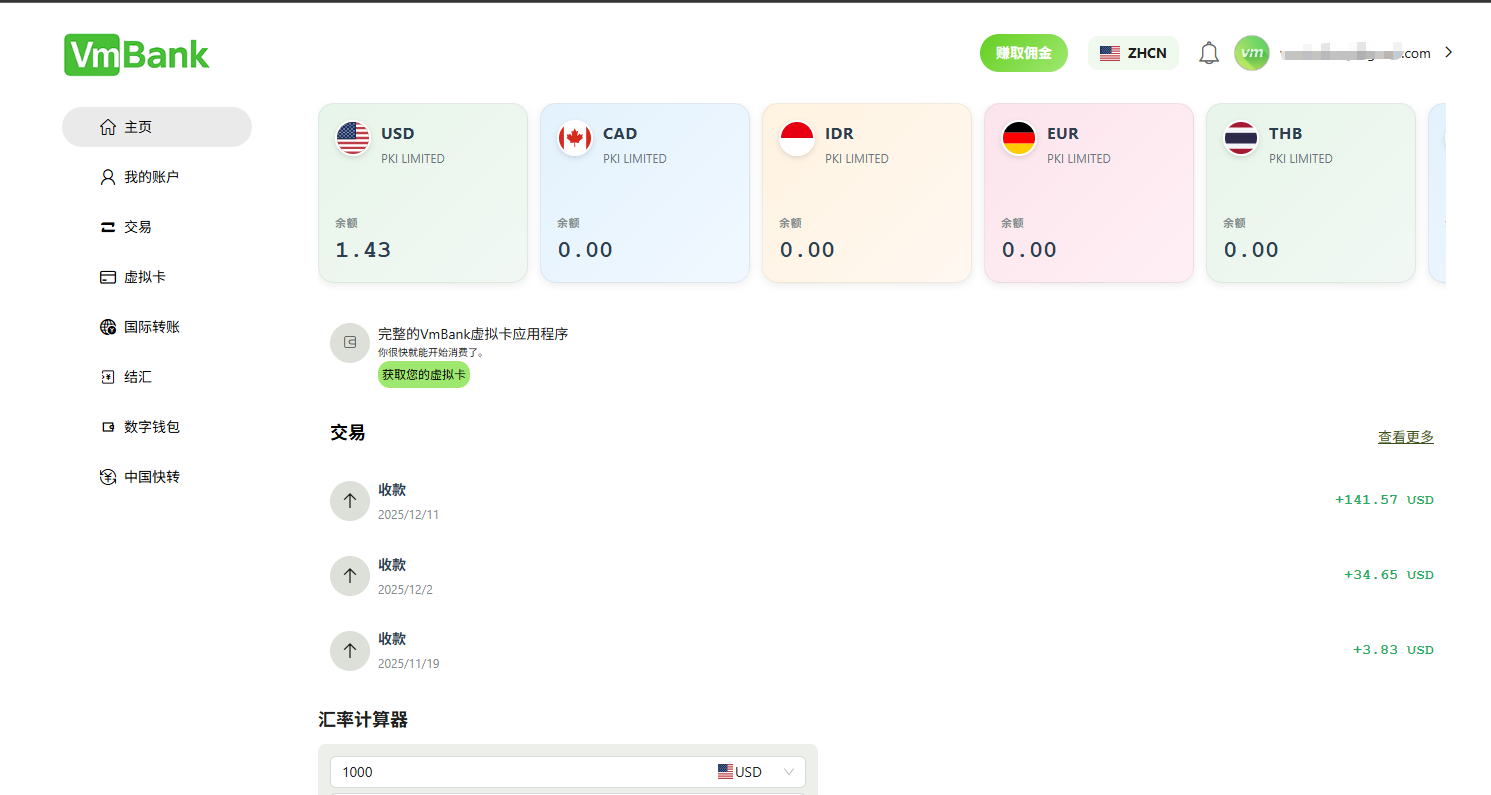Expand the account menu via right chevron
The height and width of the screenshot is (795, 1491).
[1449, 52]
